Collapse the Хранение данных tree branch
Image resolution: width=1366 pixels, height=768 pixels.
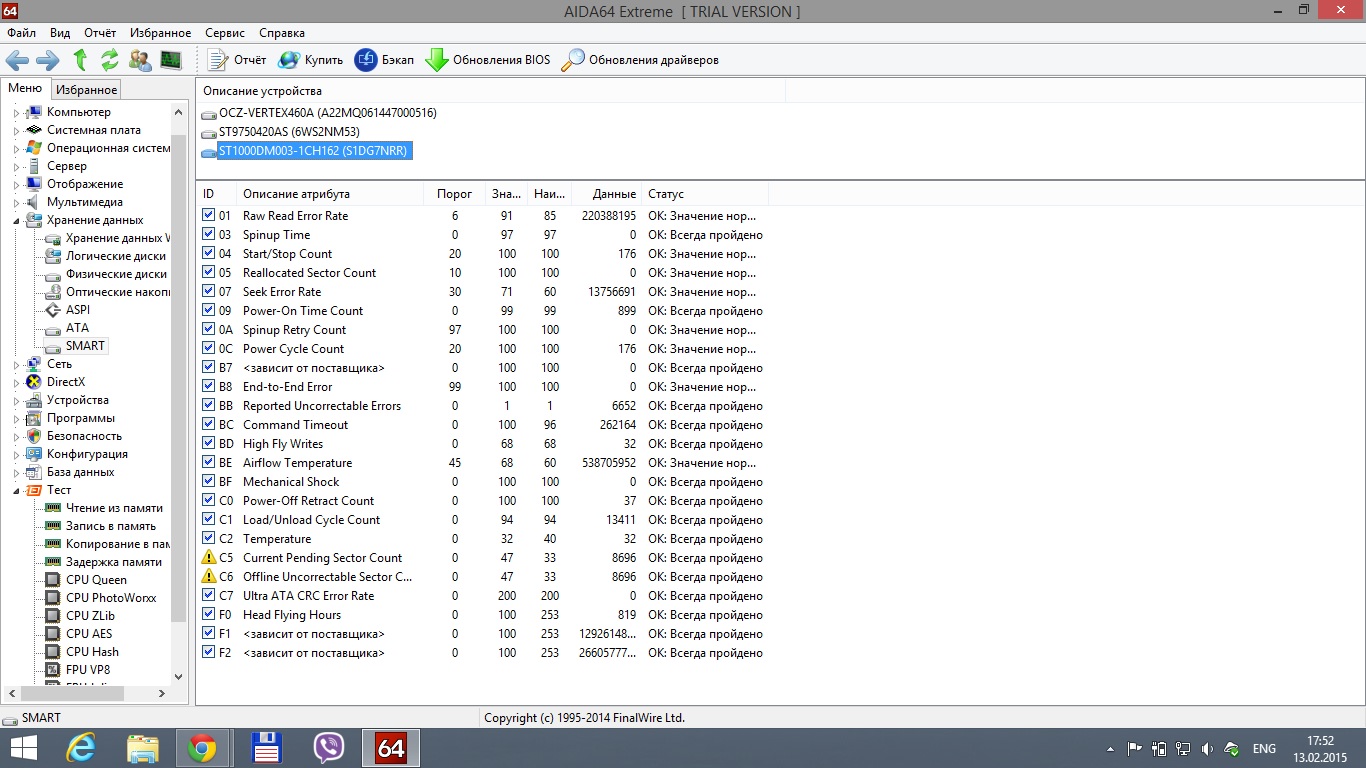pyautogui.click(x=16, y=221)
